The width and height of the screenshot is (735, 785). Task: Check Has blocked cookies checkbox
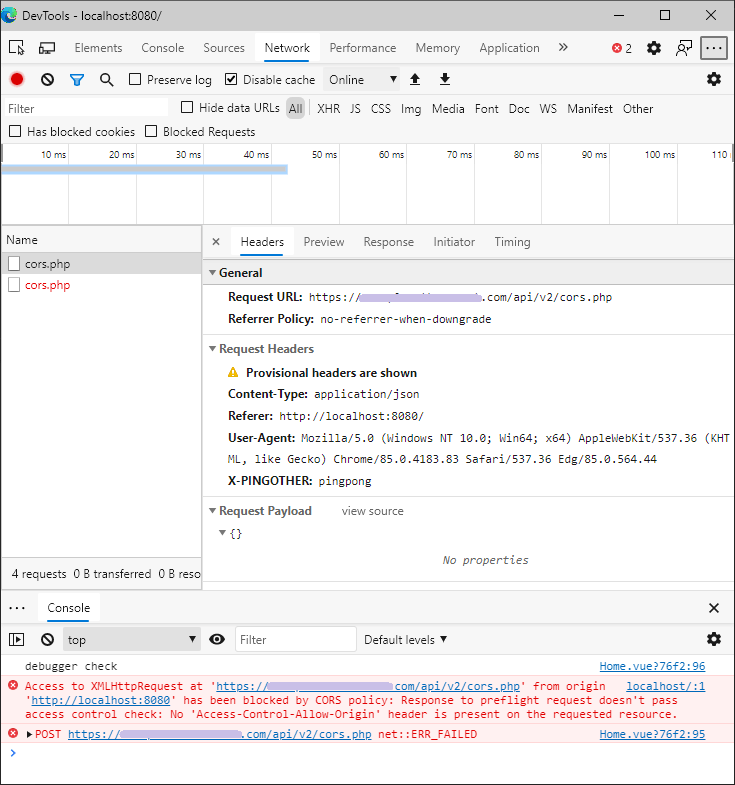(x=15, y=131)
